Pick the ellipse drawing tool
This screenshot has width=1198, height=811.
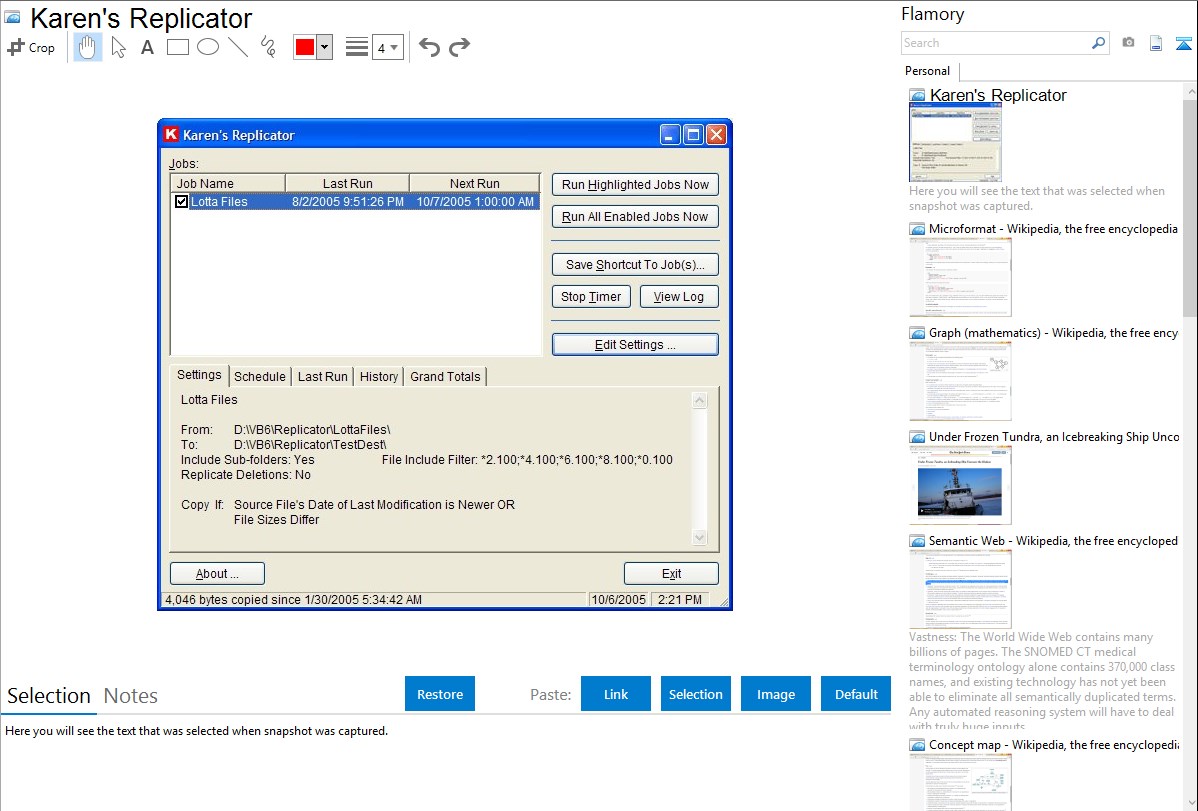[x=208, y=47]
